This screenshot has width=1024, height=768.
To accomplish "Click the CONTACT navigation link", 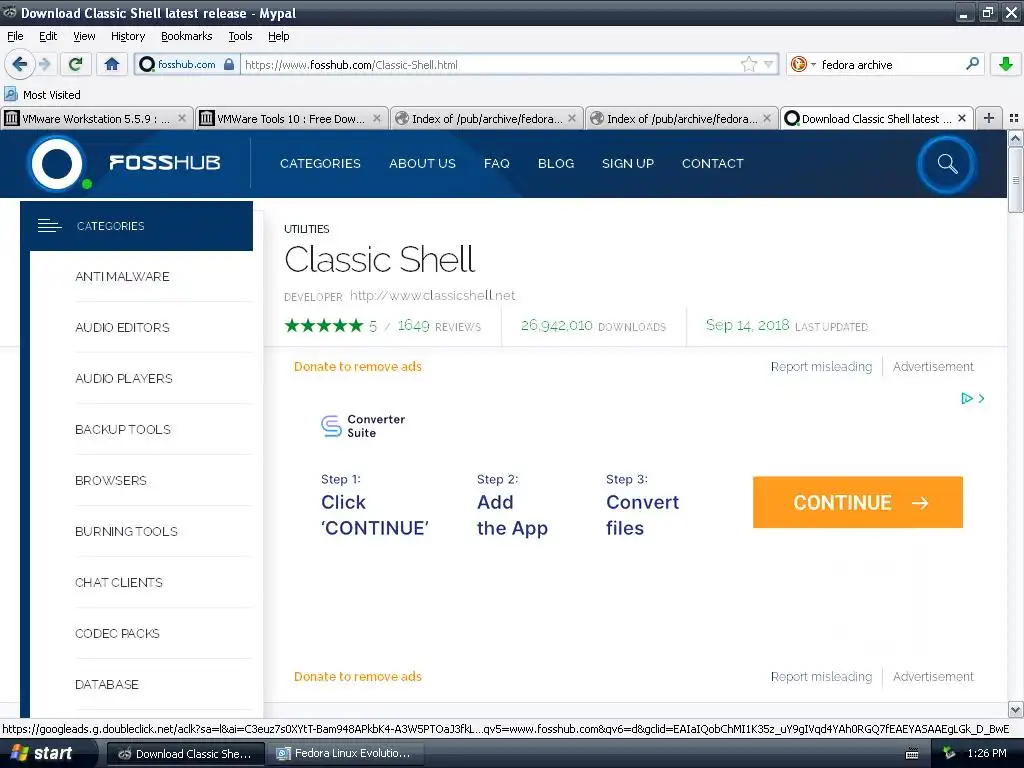I will 712,163.
